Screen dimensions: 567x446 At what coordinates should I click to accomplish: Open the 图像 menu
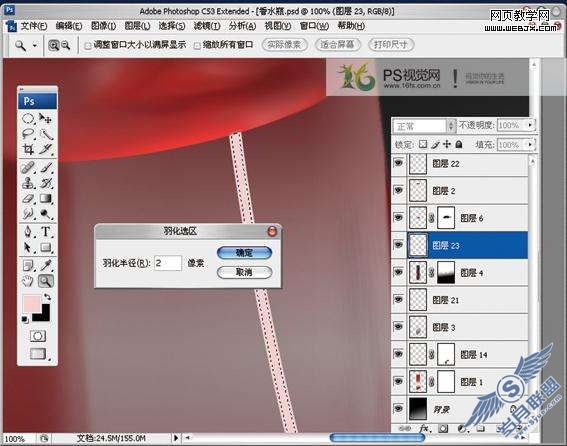[103, 26]
